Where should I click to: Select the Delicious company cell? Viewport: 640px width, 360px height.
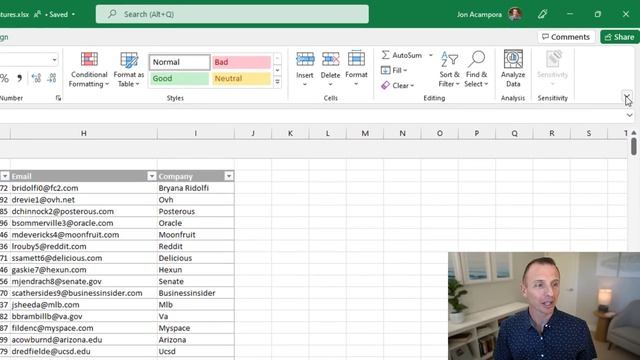click(x=196, y=258)
